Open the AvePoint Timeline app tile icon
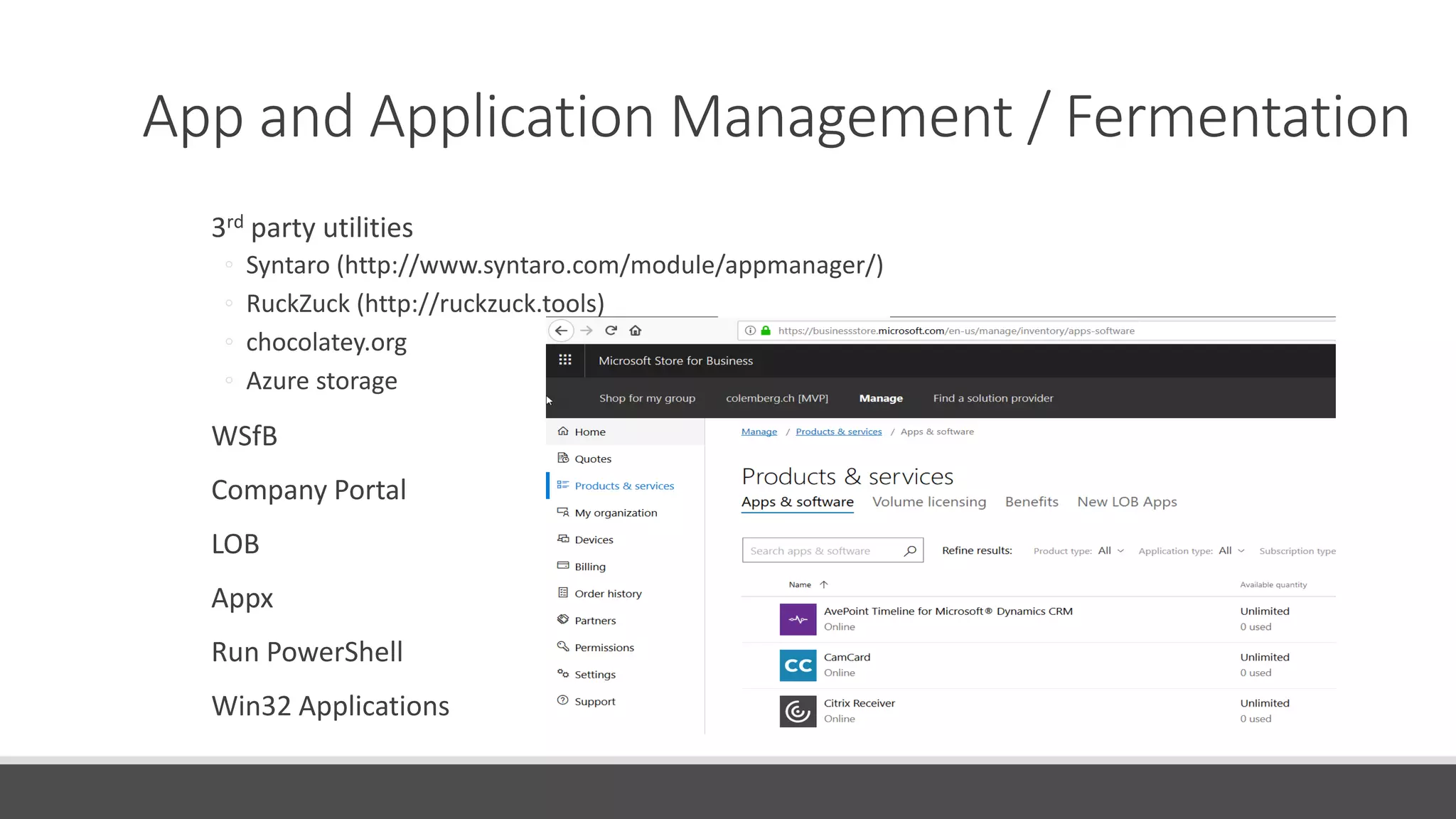 point(798,619)
